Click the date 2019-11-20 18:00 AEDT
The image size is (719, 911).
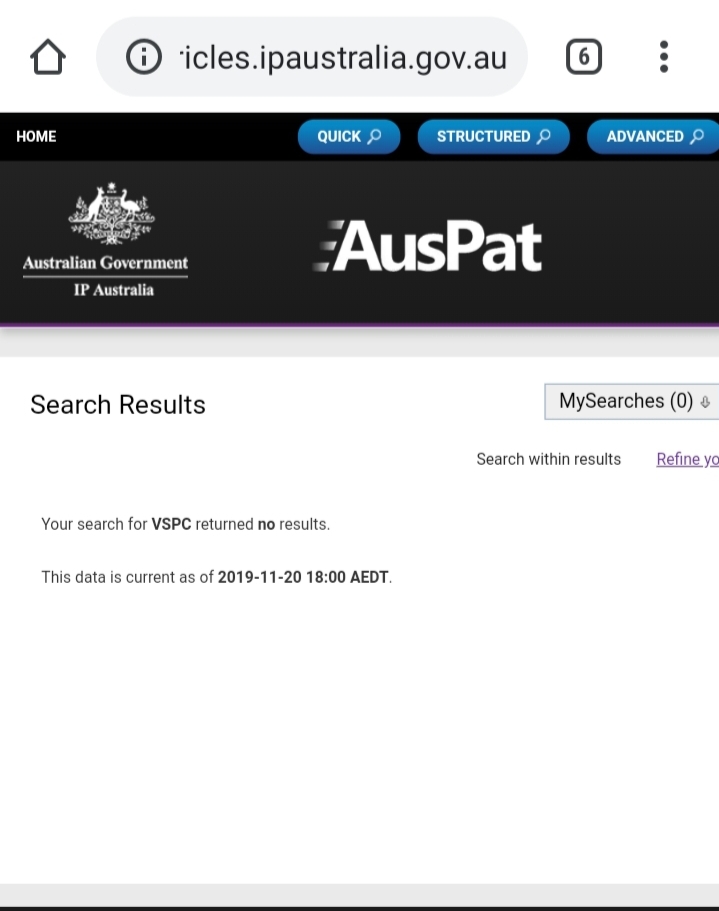303,577
